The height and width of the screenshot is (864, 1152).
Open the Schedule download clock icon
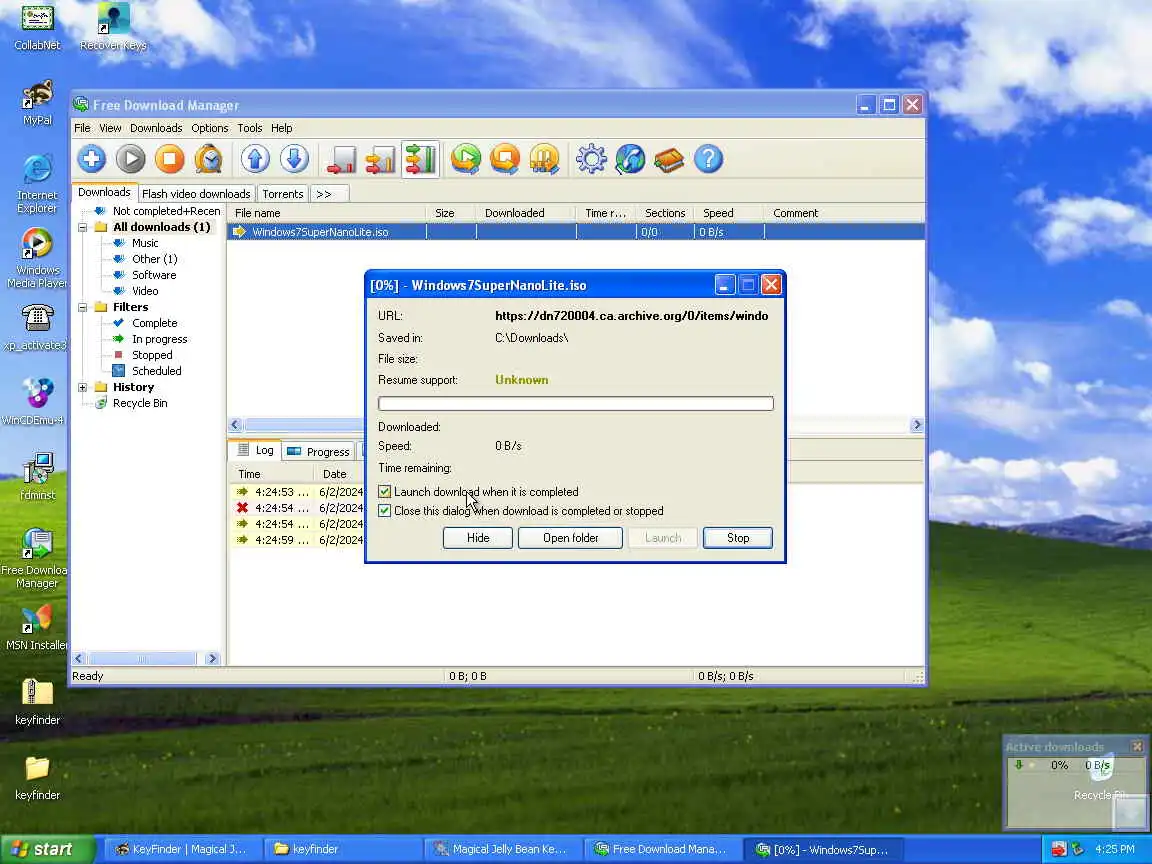[209, 159]
